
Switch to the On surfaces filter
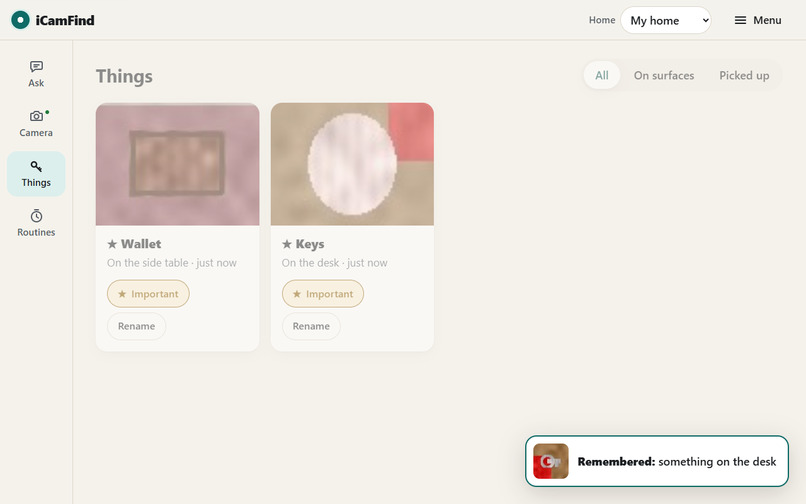(x=664, y=76)
